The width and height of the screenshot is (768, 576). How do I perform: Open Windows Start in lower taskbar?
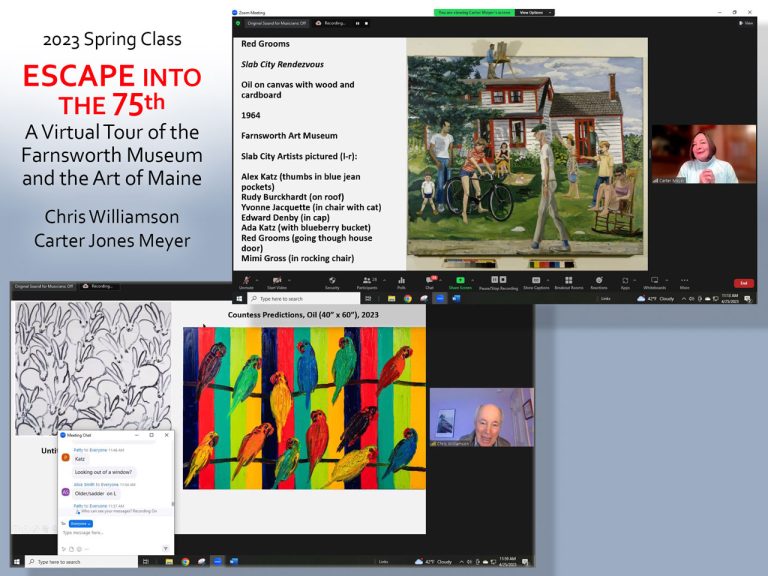17,561
